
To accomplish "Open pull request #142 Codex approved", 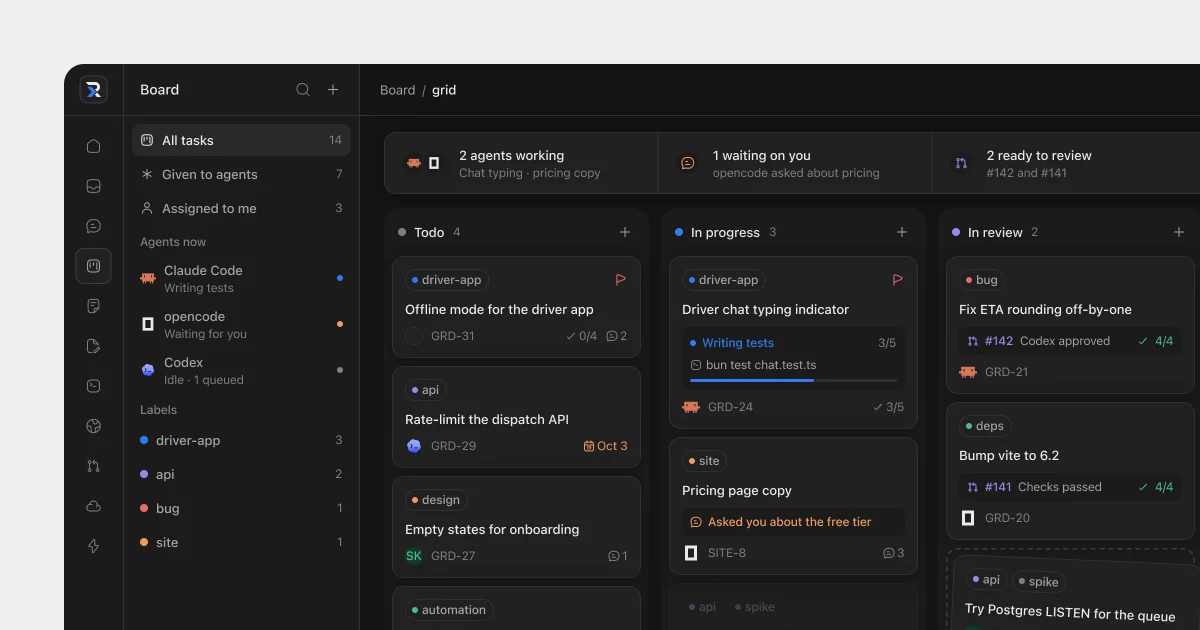I will pos(1070,341).
